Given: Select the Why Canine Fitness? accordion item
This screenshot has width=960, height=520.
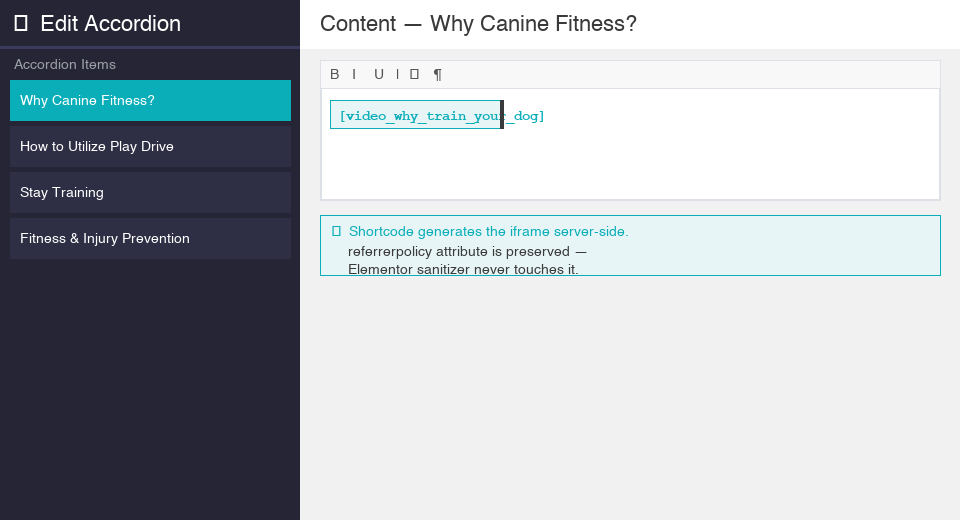Looking at the screenshot, I should [x=150, y=101].
